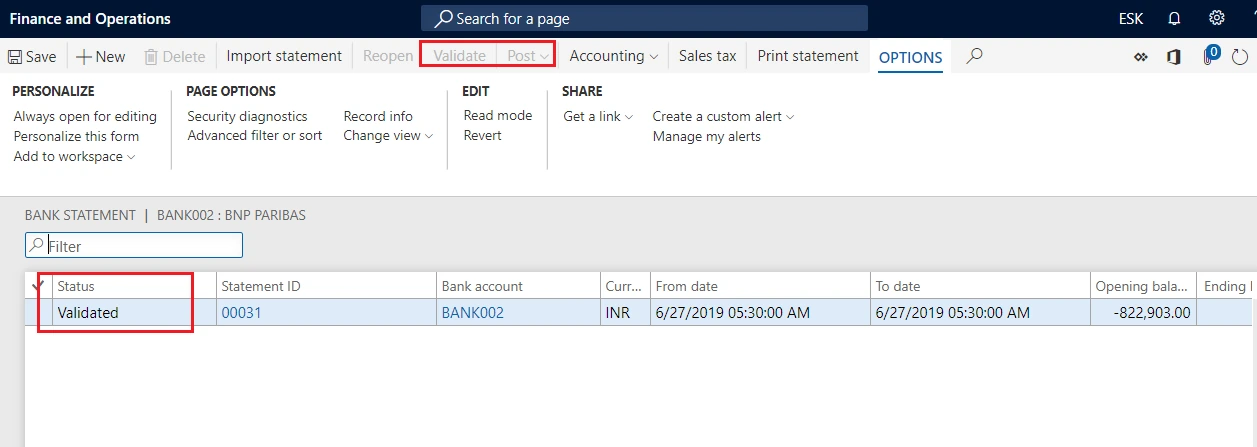Screen dimensions: 1257x447
Task: Click the Validated status cell
Action: tap(133, 313)
